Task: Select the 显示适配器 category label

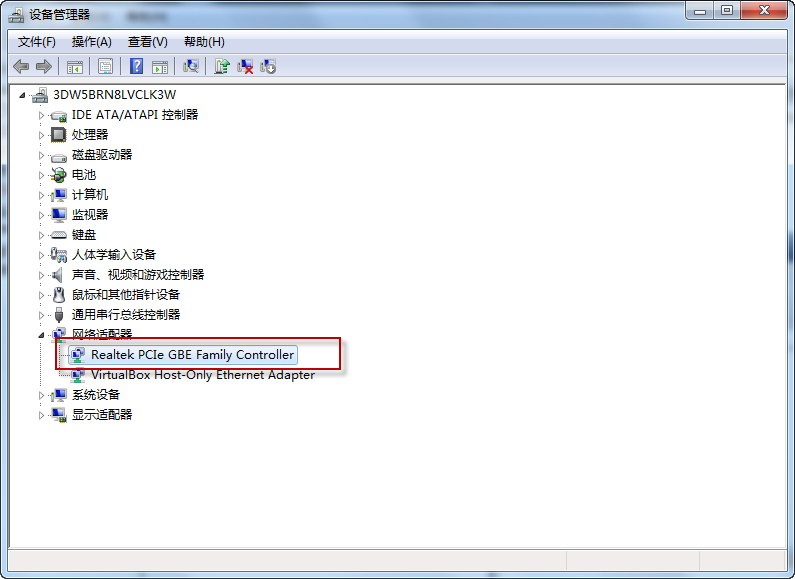Action: pos(102,415)
